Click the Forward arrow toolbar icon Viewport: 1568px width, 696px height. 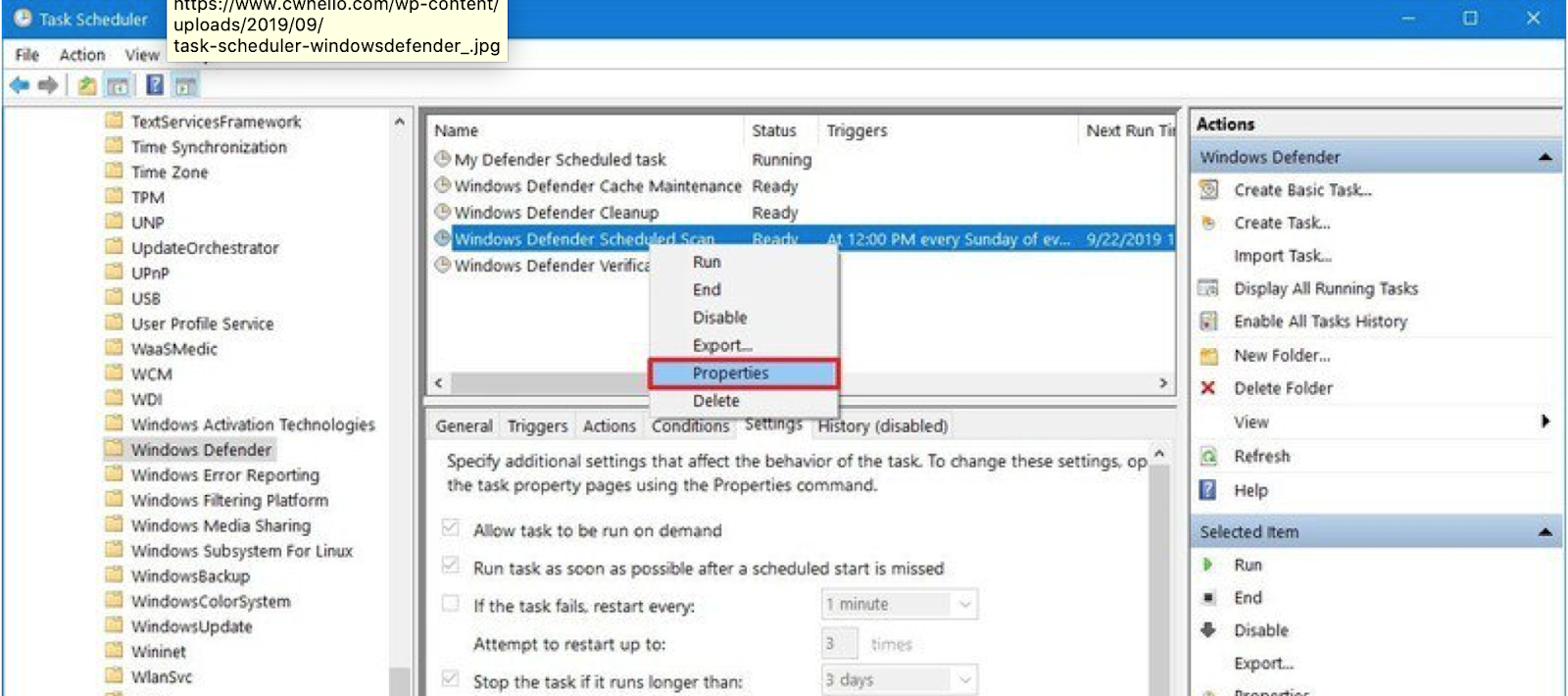48,85
